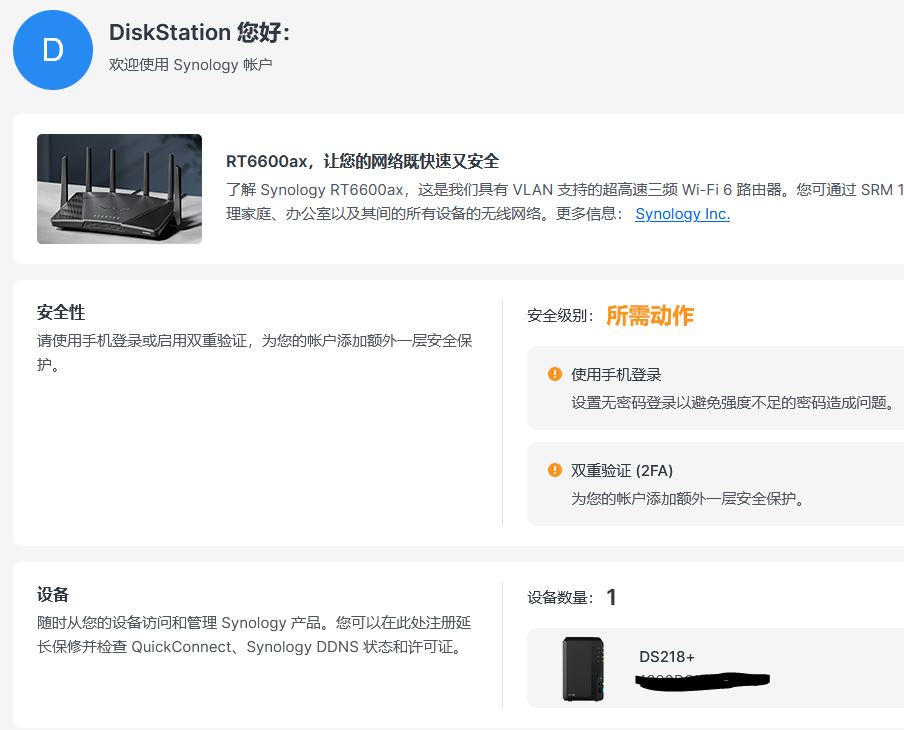Open the Synology Inc. link

tap(683, 214)
